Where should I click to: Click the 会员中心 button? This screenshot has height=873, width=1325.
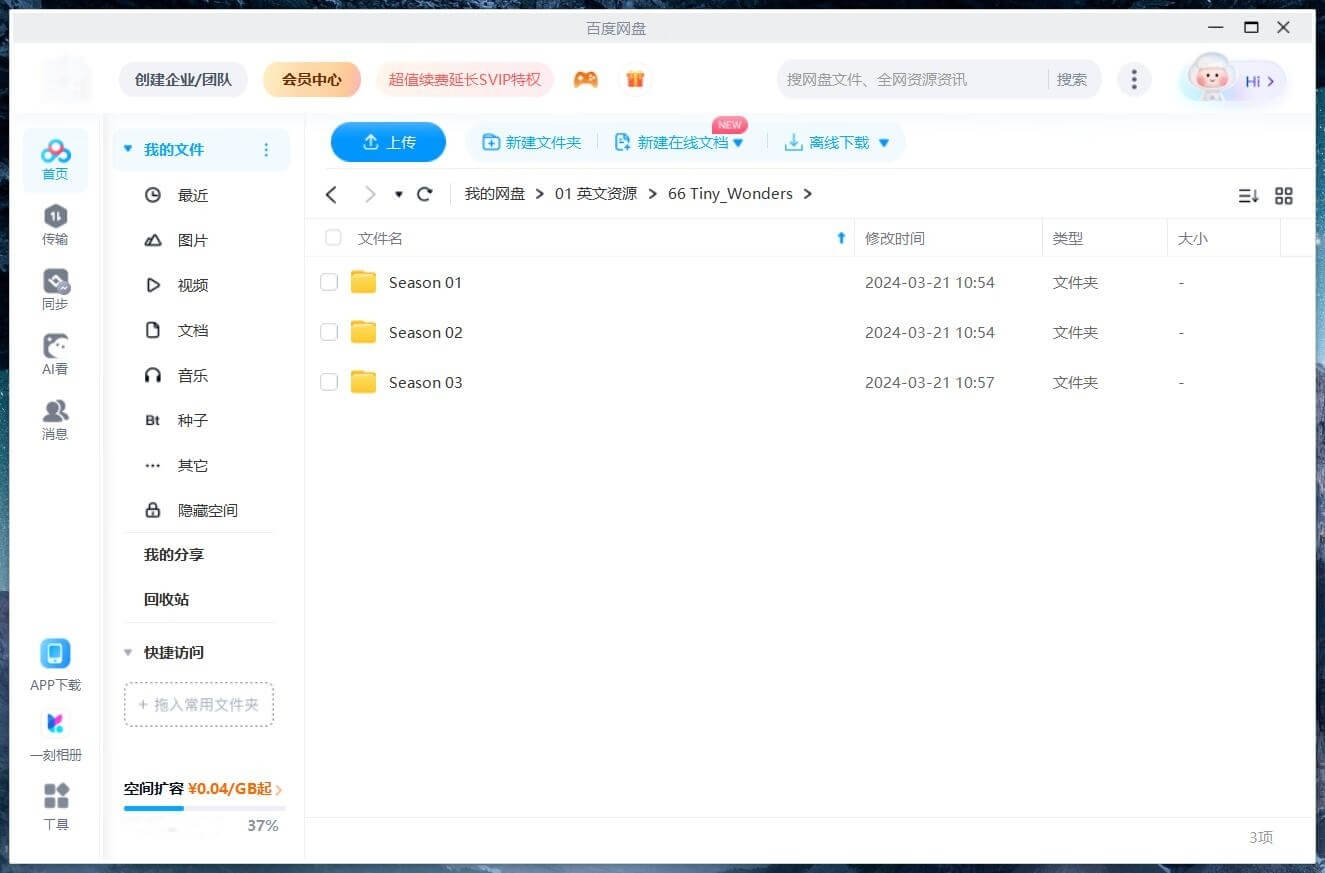pyautogui.click(x=312, y=79)
